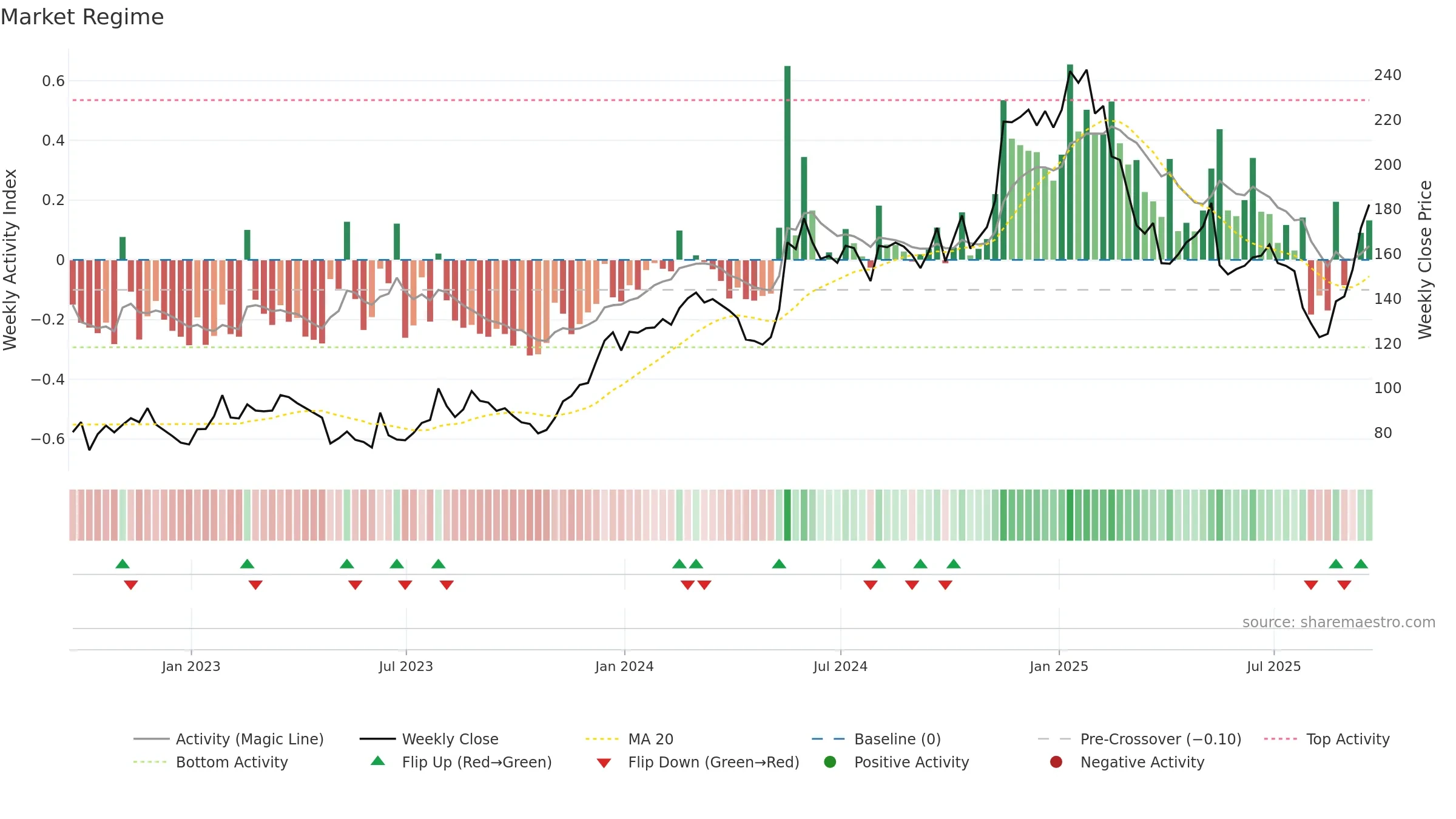Click the 140 price axis tick

1387,298
